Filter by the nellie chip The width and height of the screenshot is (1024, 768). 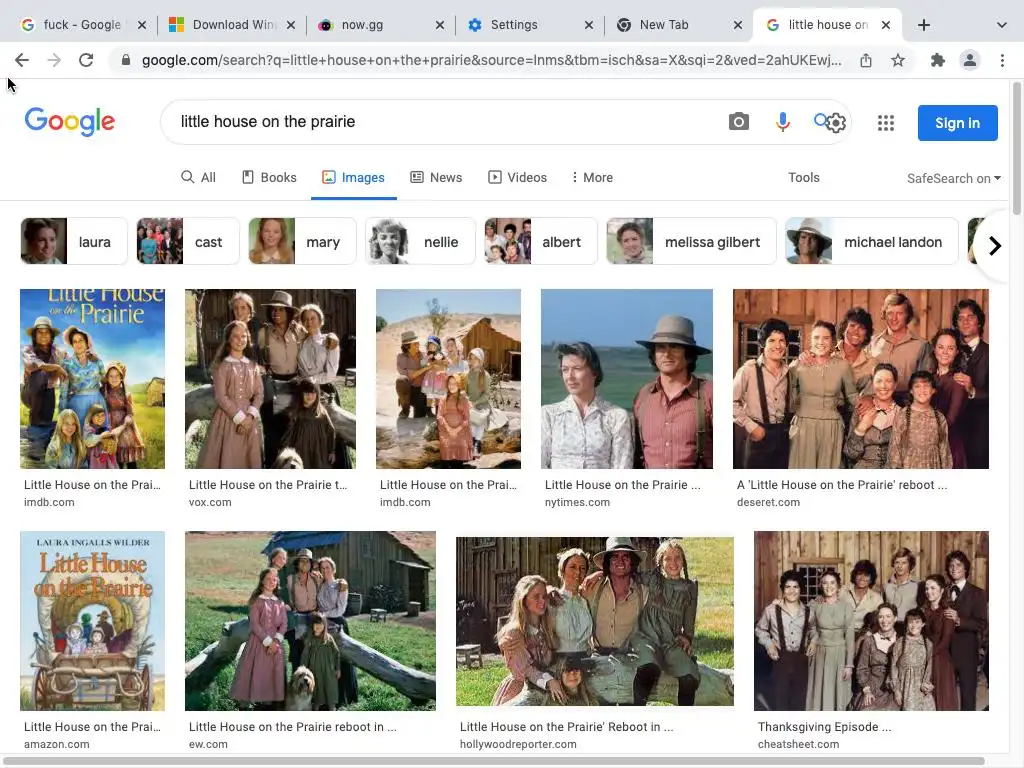coord(420,242)
